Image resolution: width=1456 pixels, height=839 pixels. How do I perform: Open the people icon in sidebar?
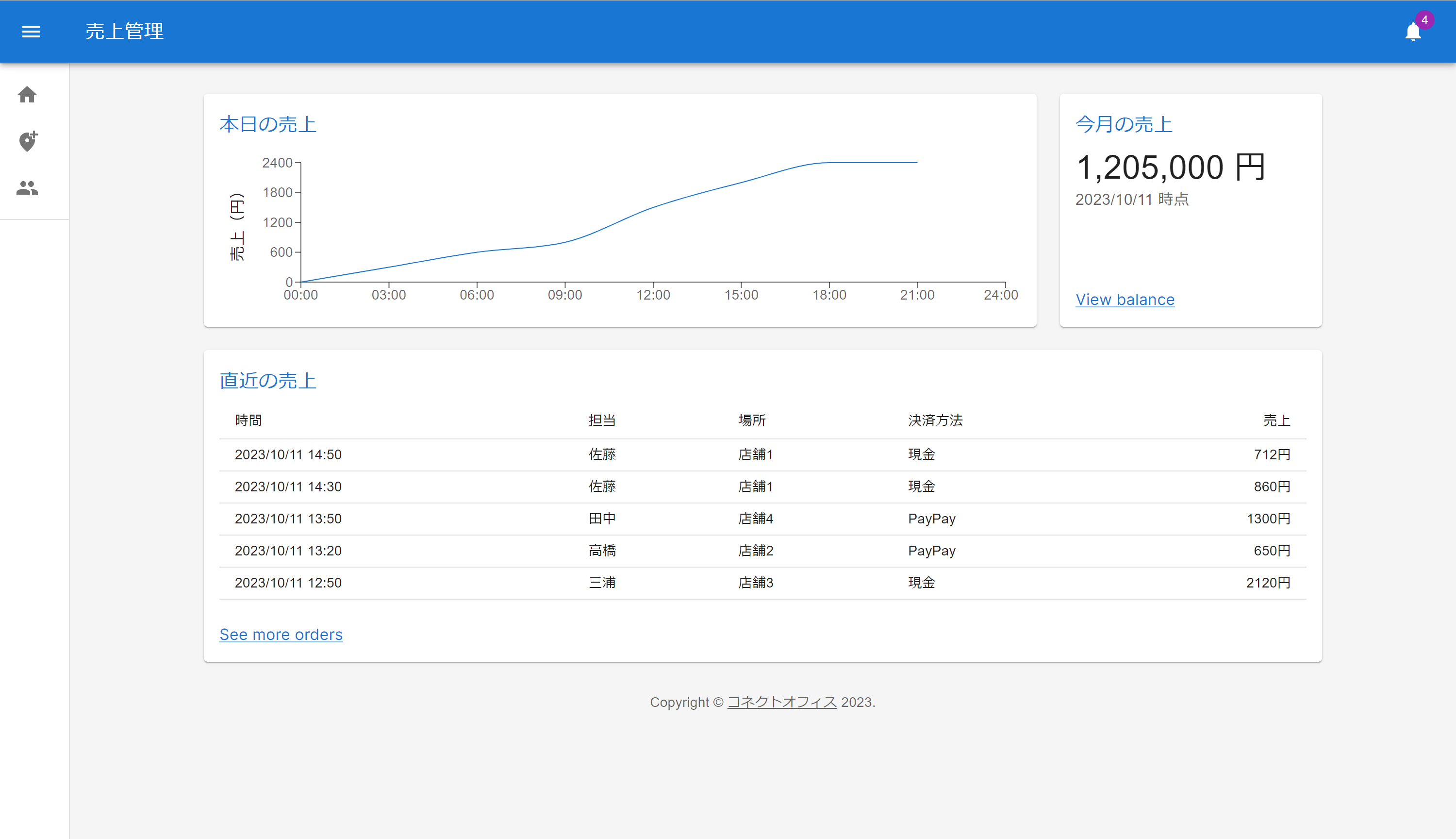(x=27, y=188)
